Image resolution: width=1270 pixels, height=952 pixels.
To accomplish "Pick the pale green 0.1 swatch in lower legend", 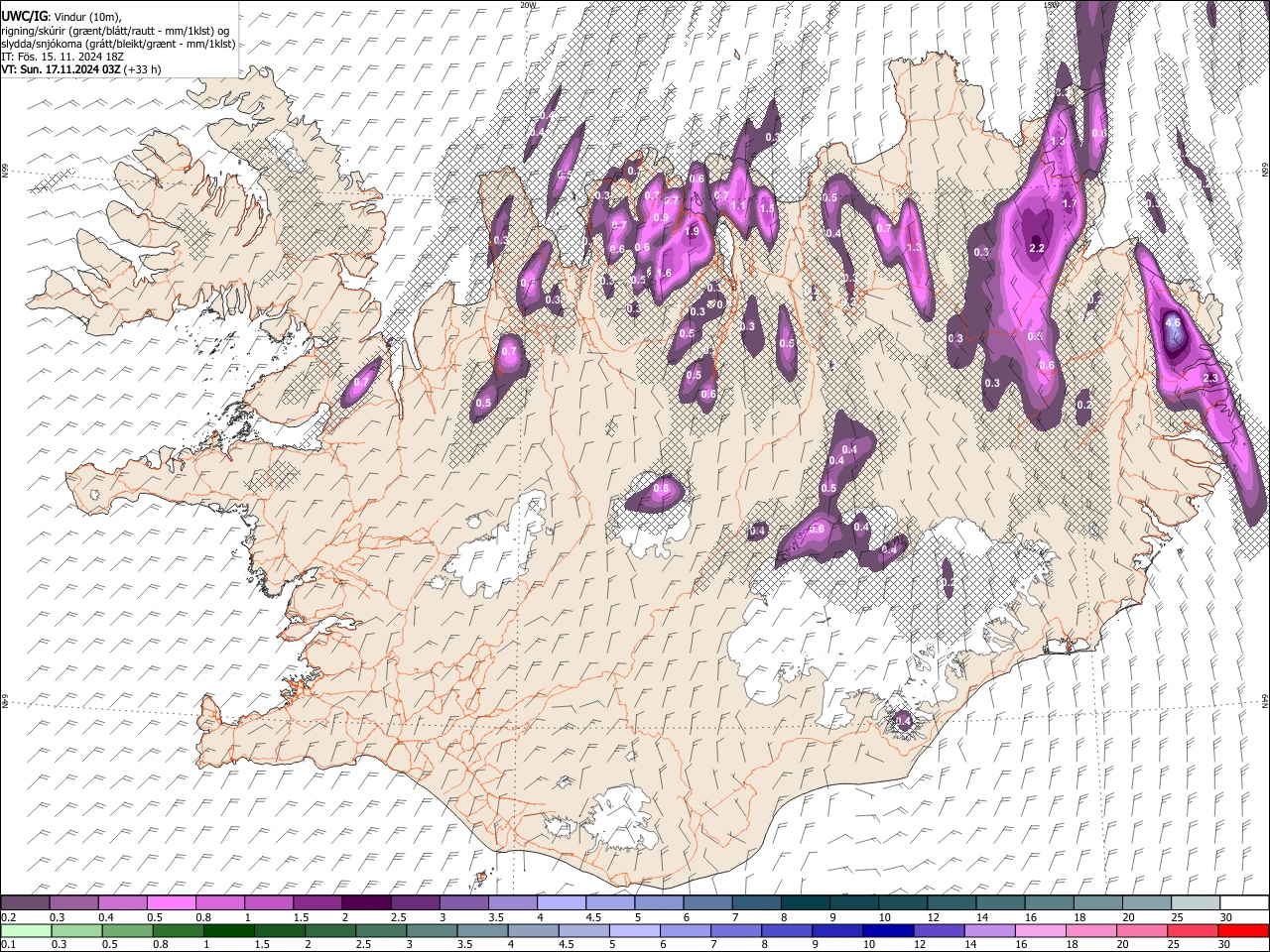I will point(26,930).
